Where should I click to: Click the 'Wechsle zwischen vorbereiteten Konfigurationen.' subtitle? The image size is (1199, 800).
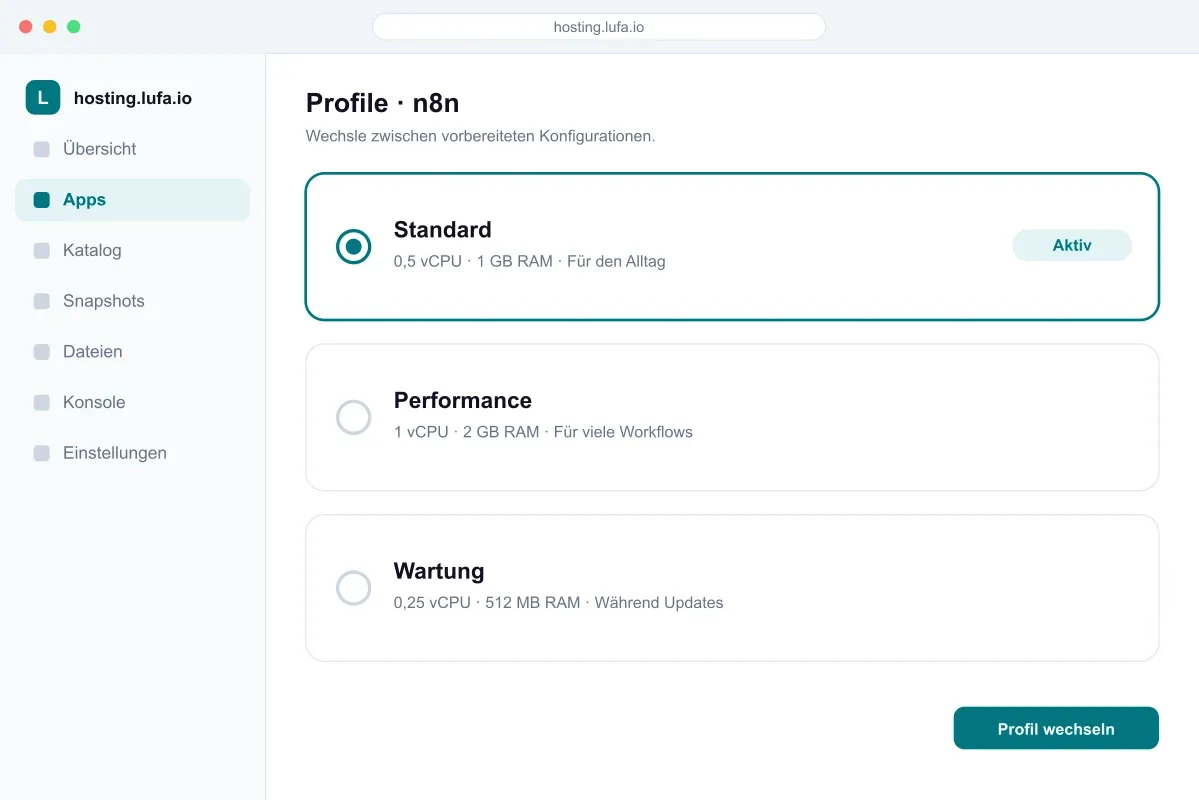[480, 136]
